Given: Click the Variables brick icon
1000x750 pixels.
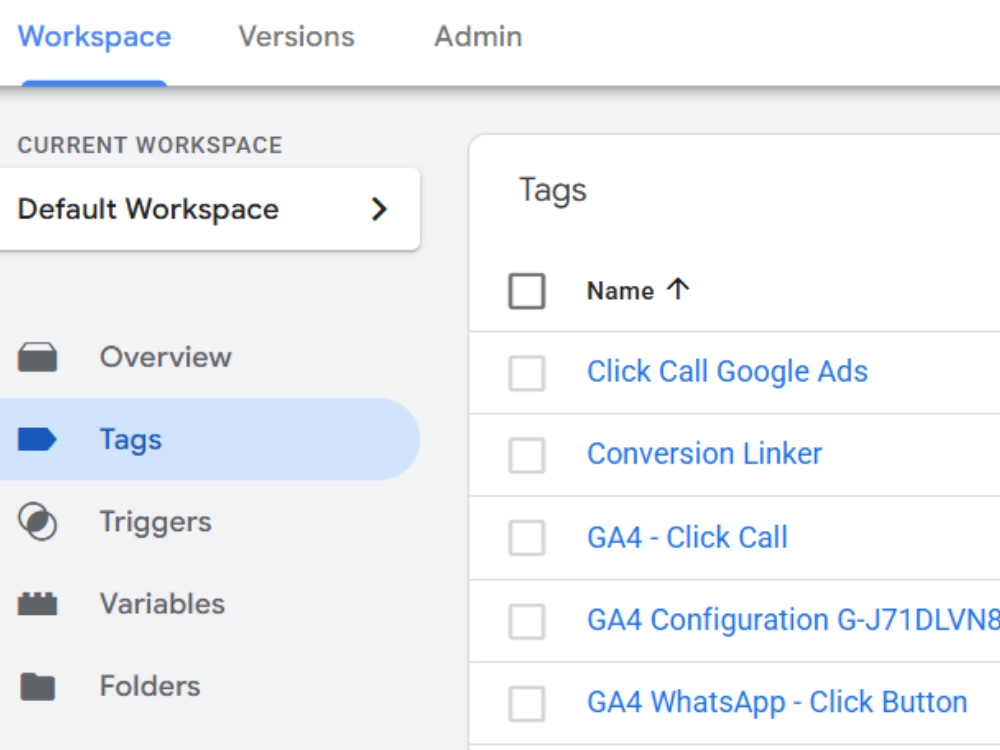Looking at the screenshot, I should tap(38, 603).
